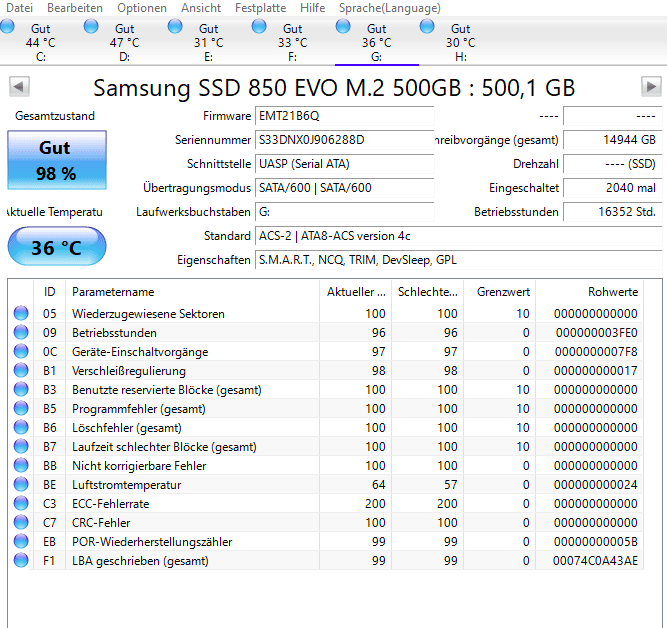Select the Luftstromtemperatur parameter name
Screen dimensions: 667x628
click(x=126, y=485)
